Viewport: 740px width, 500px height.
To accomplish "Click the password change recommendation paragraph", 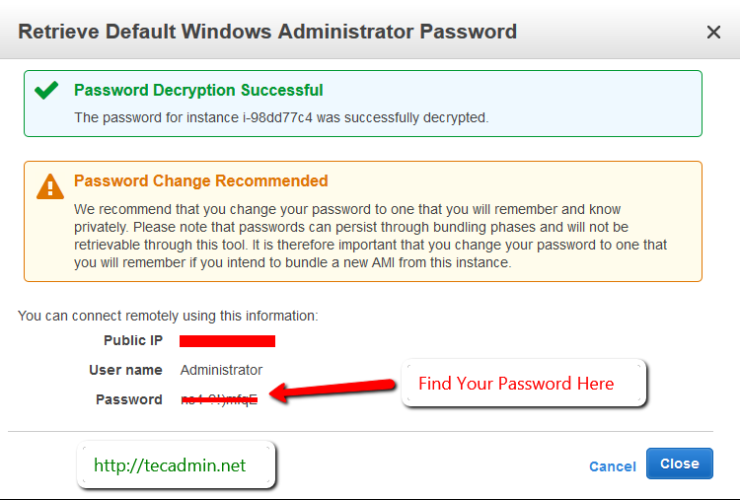I will click(x=370, y=236).
